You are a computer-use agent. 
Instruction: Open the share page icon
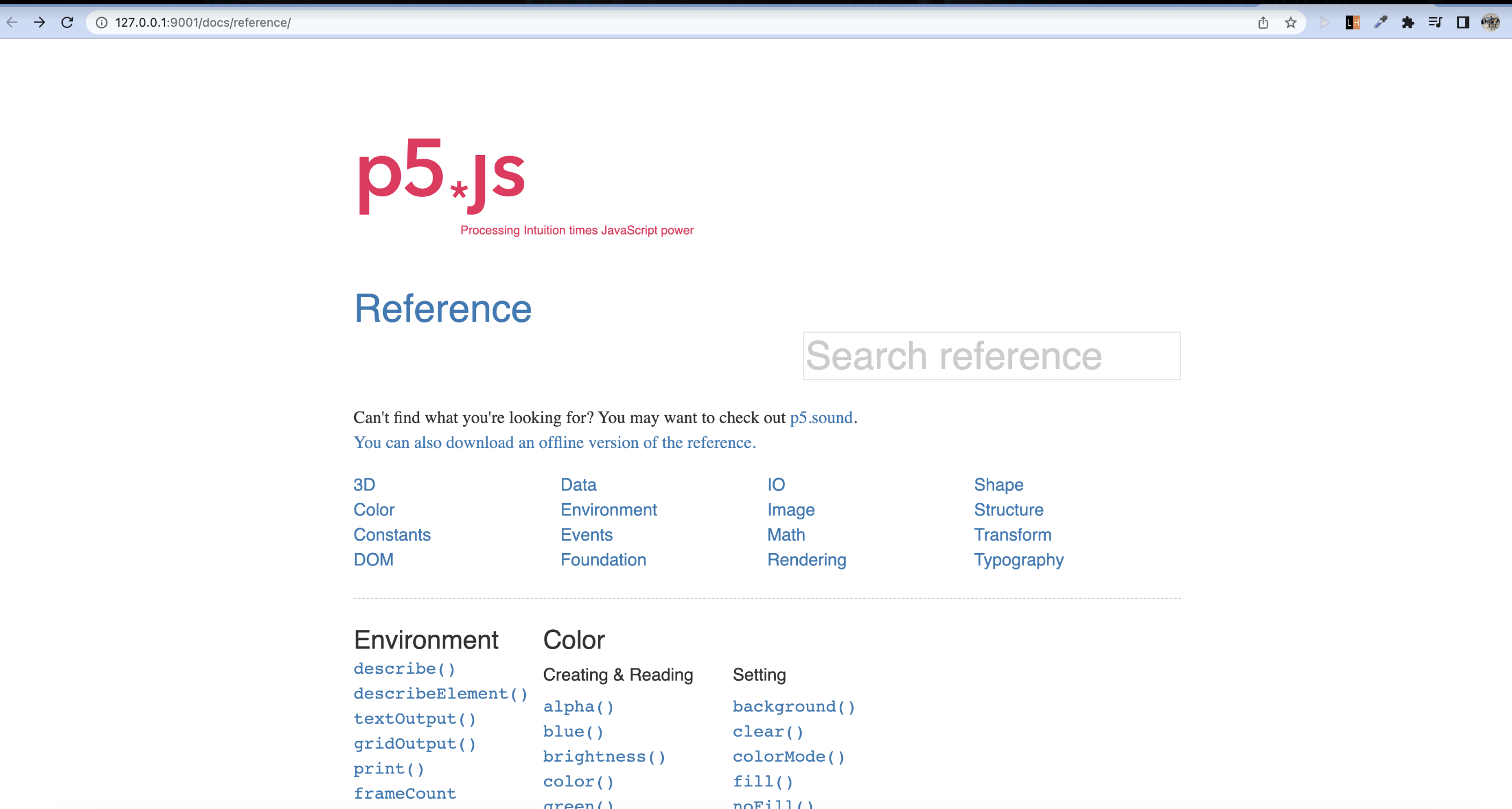coord(1263,23)
